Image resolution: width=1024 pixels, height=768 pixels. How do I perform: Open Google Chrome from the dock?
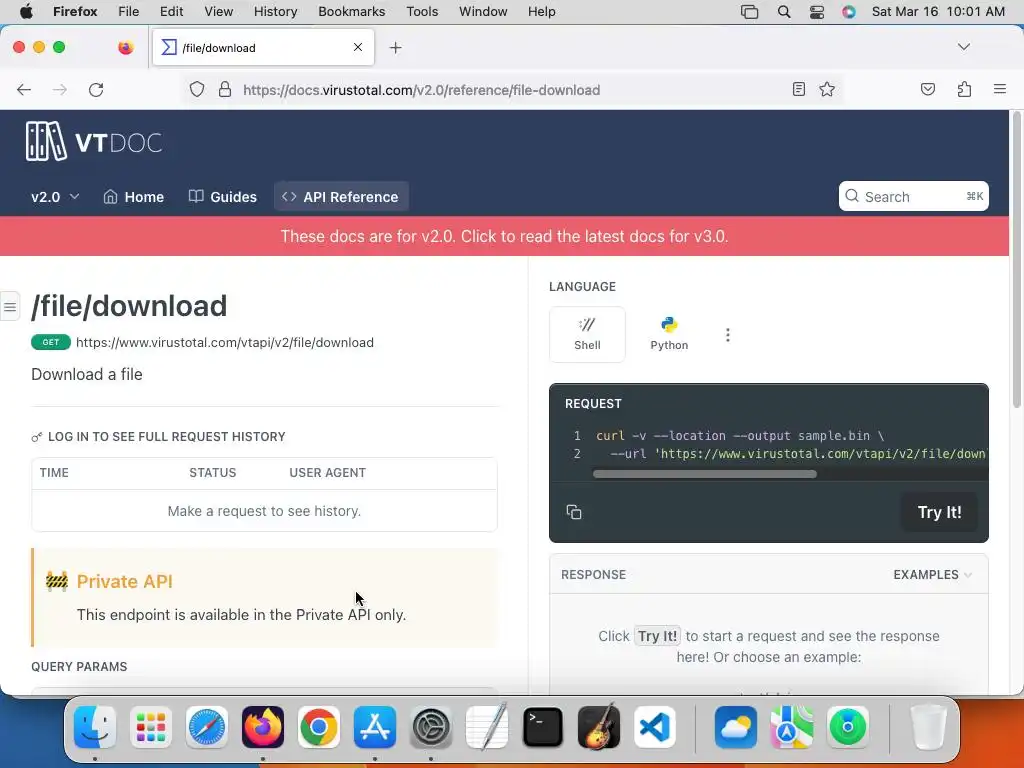point(319,727)
